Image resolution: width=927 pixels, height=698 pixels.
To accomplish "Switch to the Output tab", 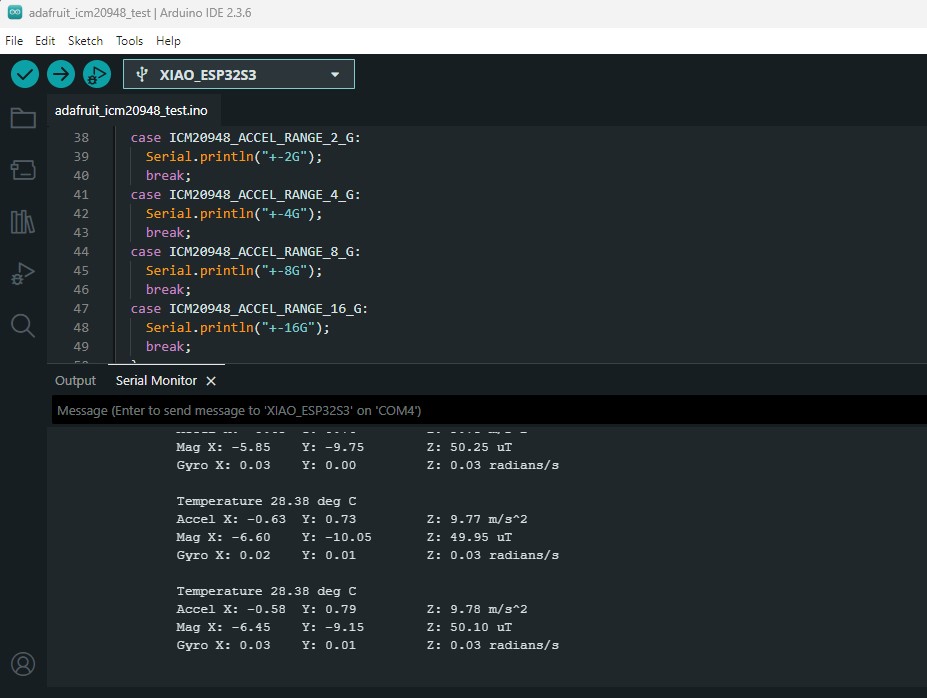I will 75,381.
